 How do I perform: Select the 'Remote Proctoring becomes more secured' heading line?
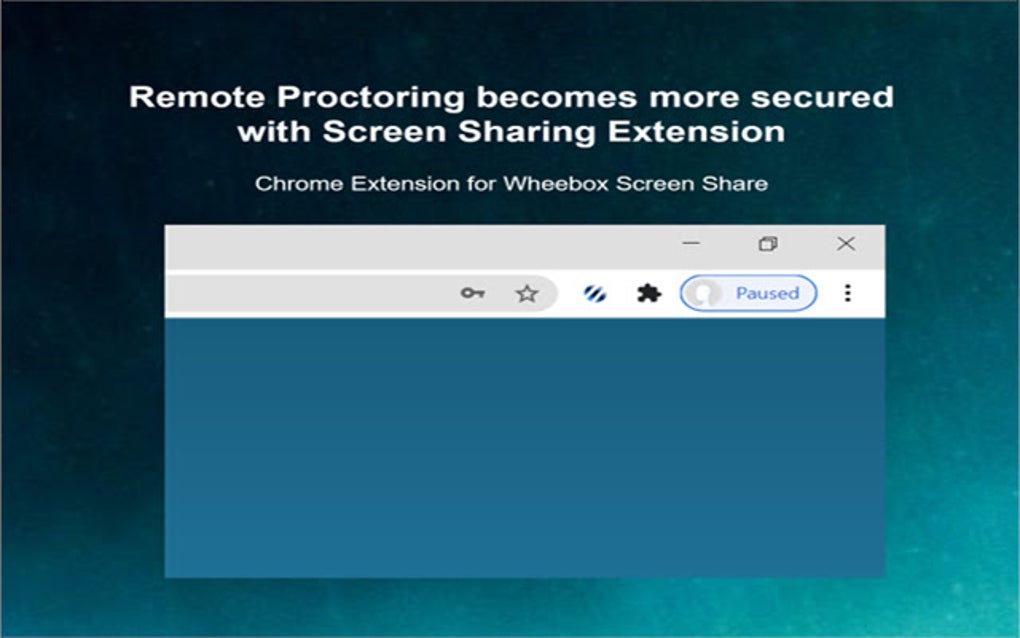[x=511, y=98]
